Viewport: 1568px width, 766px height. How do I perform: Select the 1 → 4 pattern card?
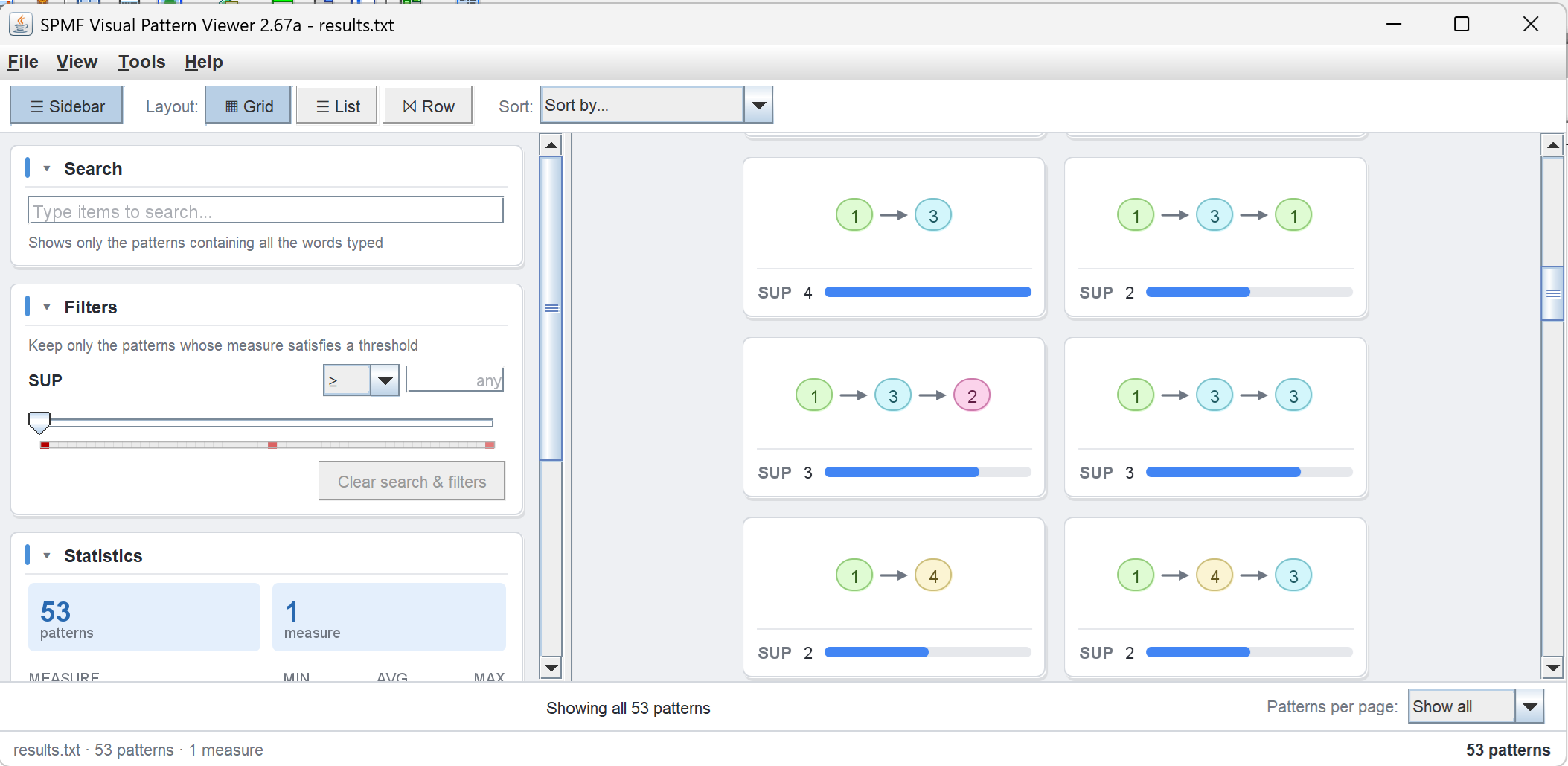(x=894, y=598)
